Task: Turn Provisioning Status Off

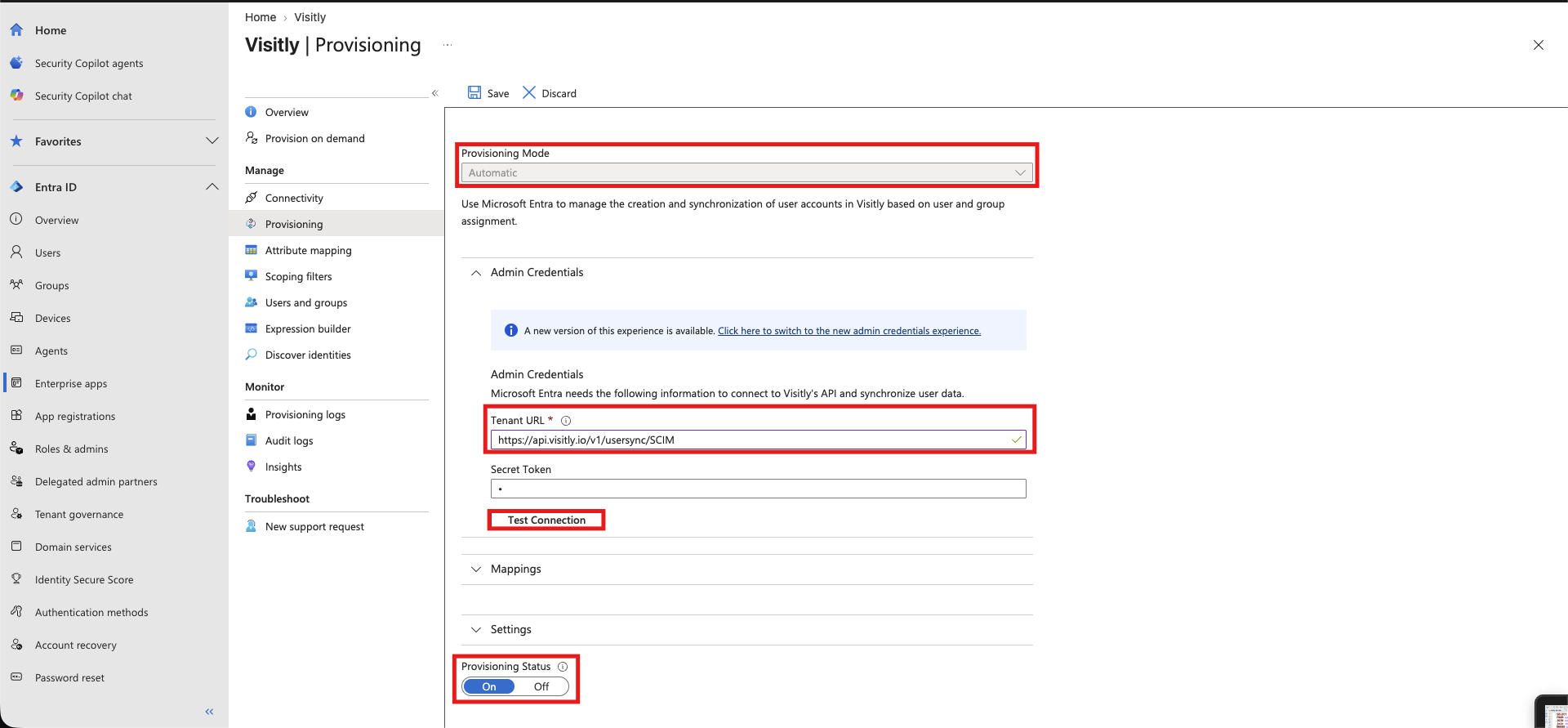Action: pyautogui.click(x=541, y=686)
